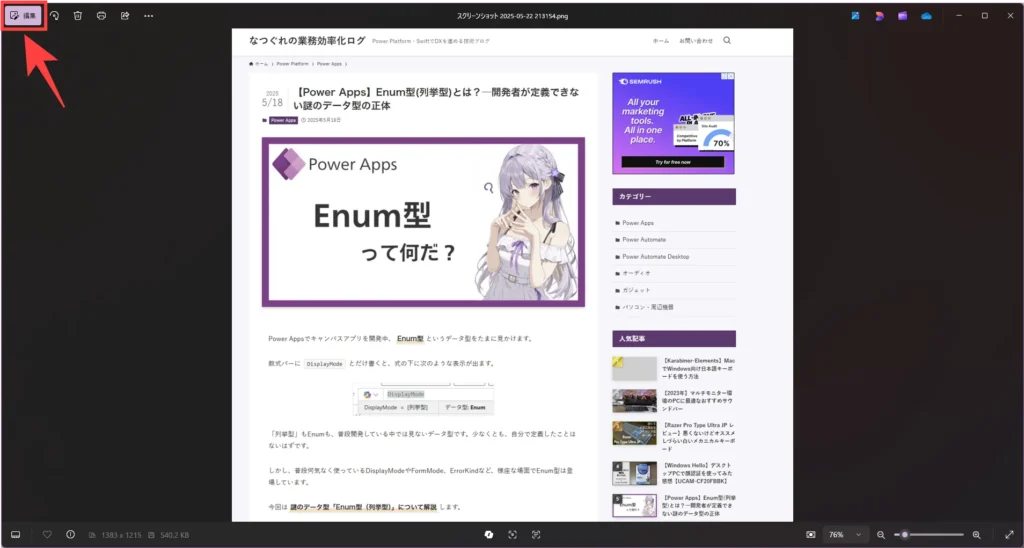Image resolution: width=1024 pixels, height=548 pixels.
Task: Click the OneDrive cloud icon
Action: click(x=926, y=16)
